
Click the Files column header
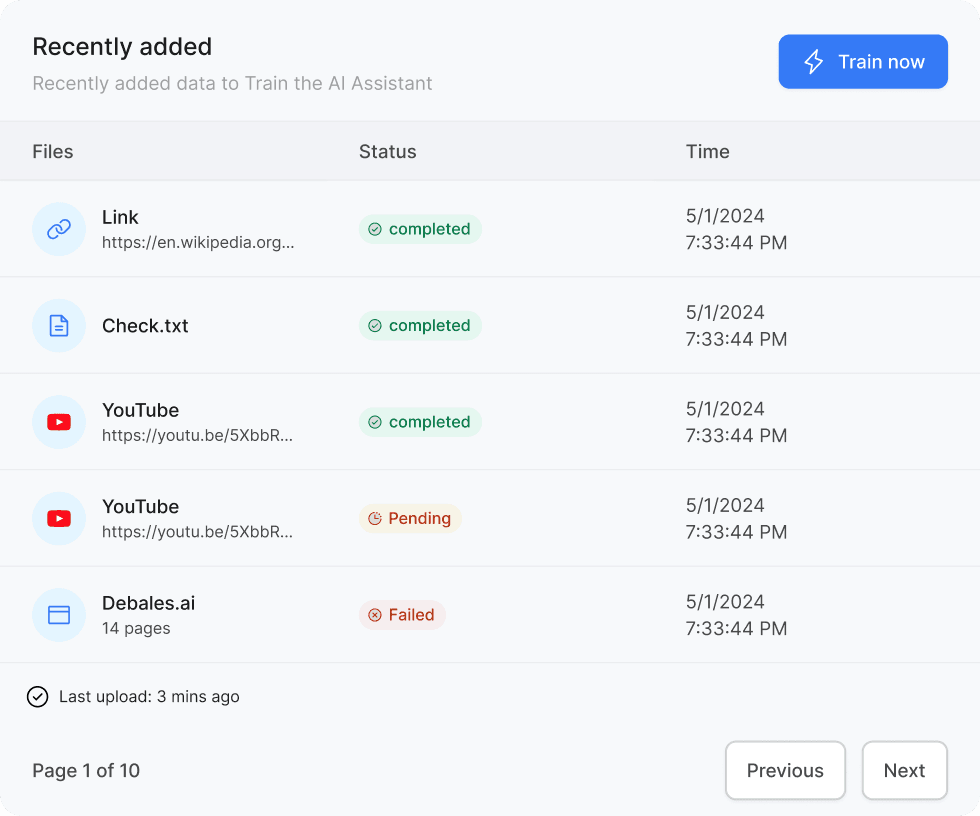(x=53, y=152)
